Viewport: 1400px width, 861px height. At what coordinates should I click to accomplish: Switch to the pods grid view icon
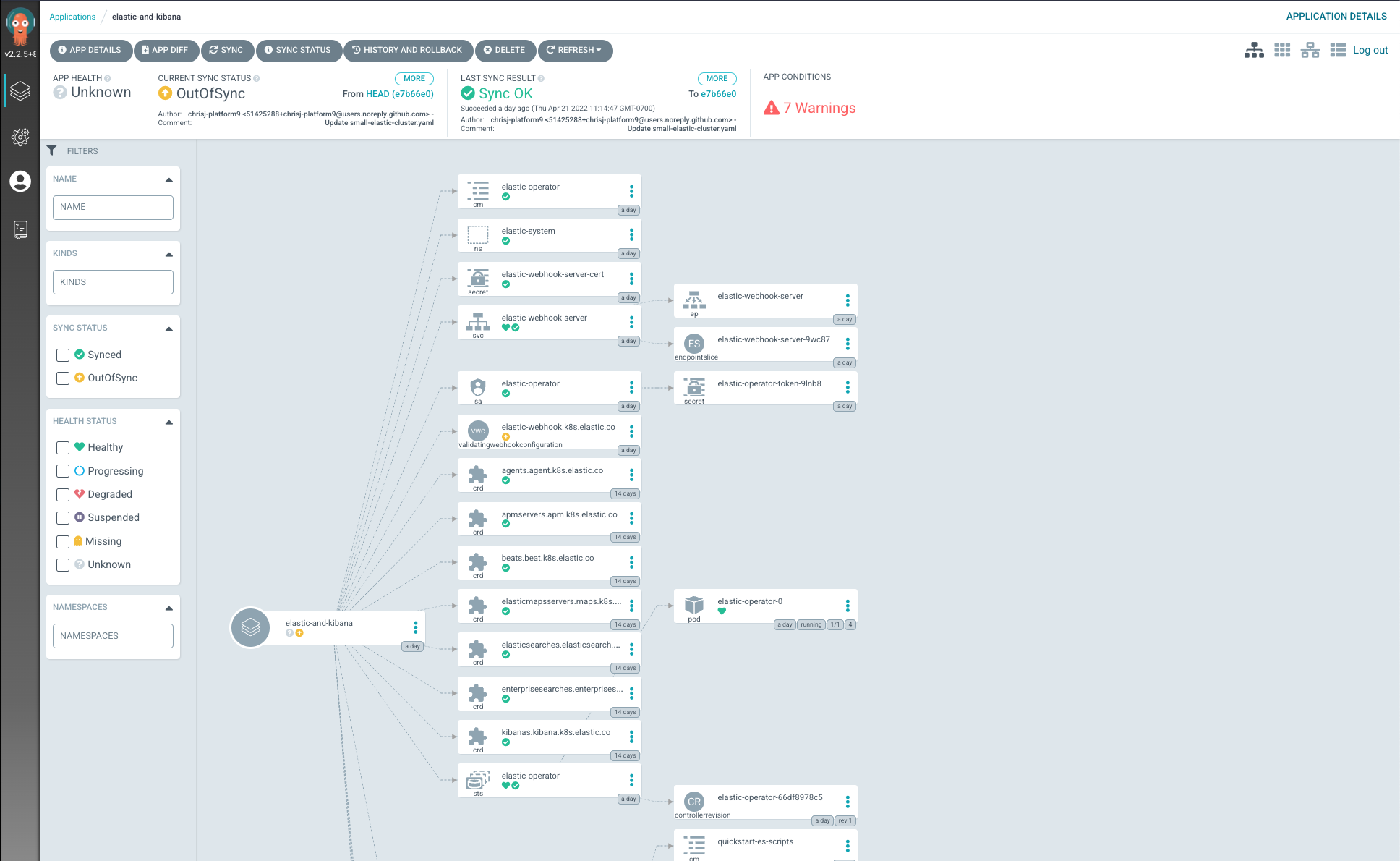point(1282,50)
